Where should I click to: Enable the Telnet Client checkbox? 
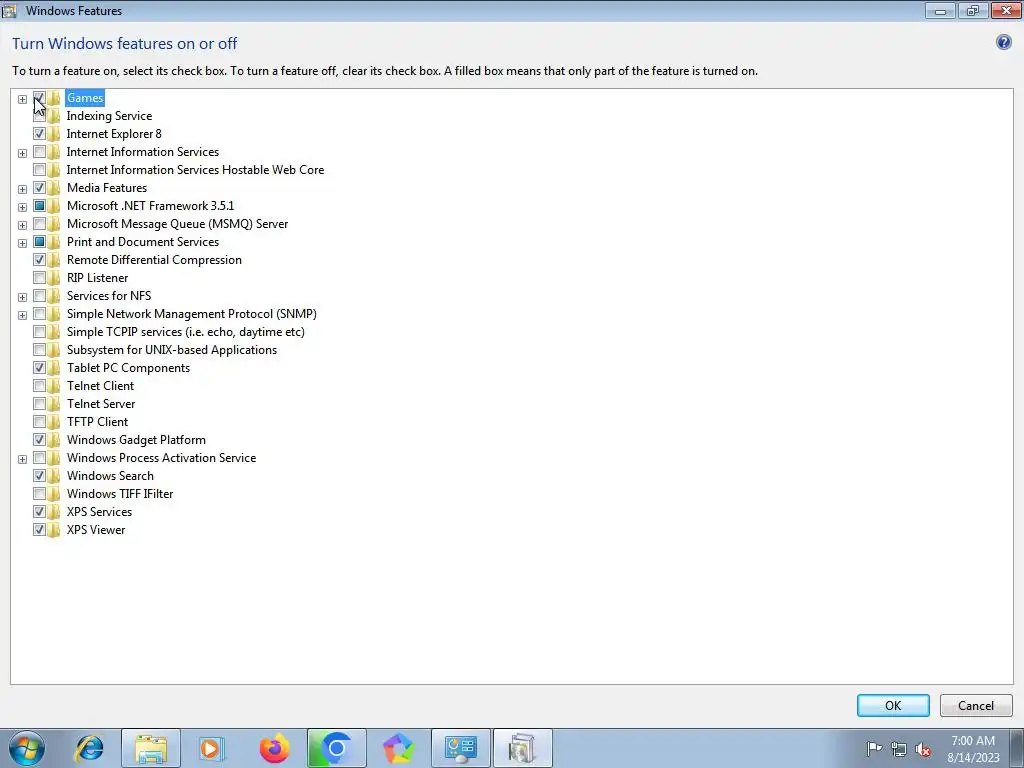tap(39, 386)
